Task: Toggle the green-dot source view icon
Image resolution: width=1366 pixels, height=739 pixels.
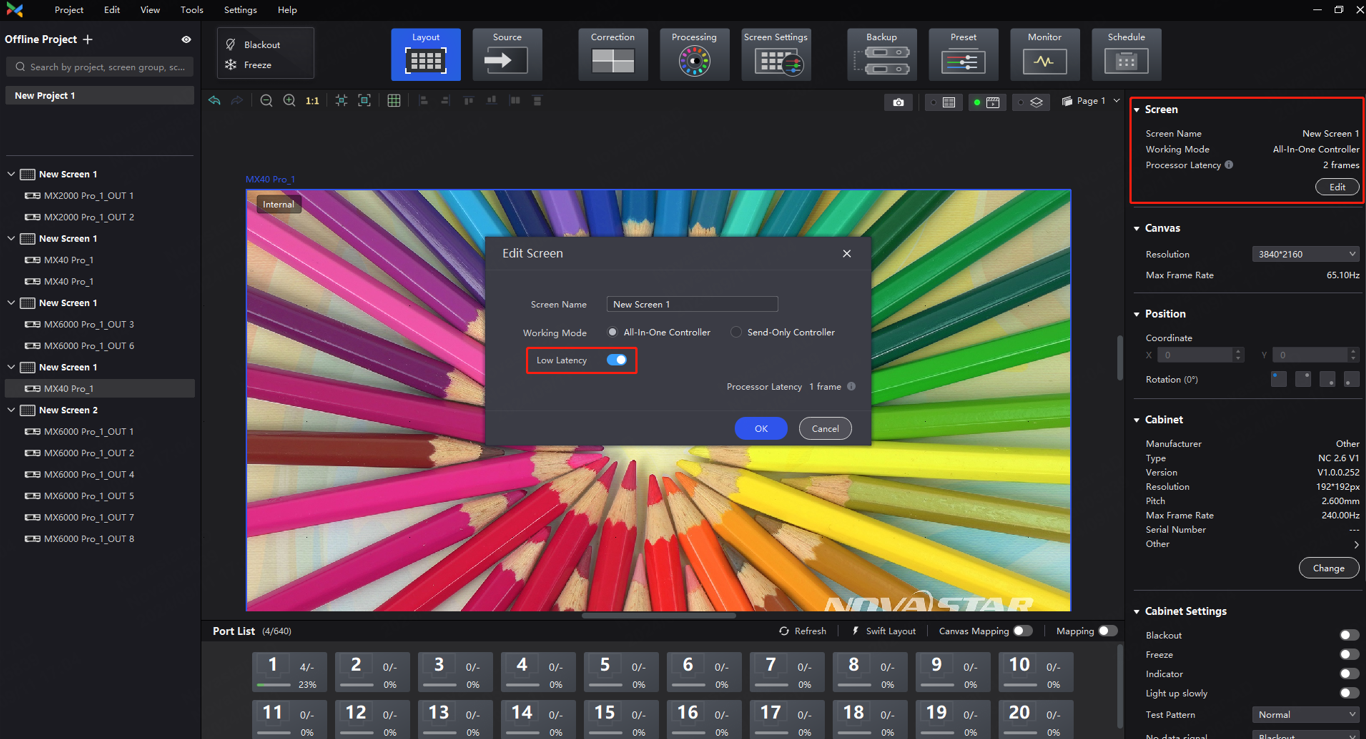Action: click(x=986, y=102)
